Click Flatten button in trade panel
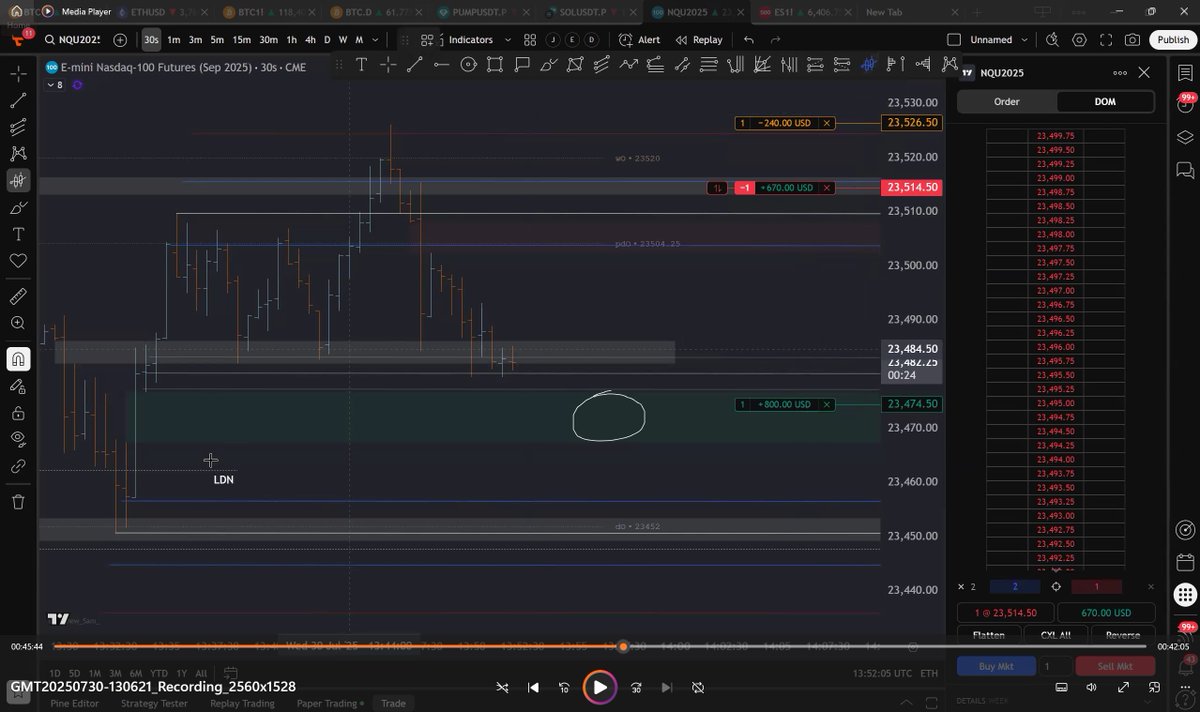Image resolution: width=1200 pixels, height=712 pixels. click(988, 635)
